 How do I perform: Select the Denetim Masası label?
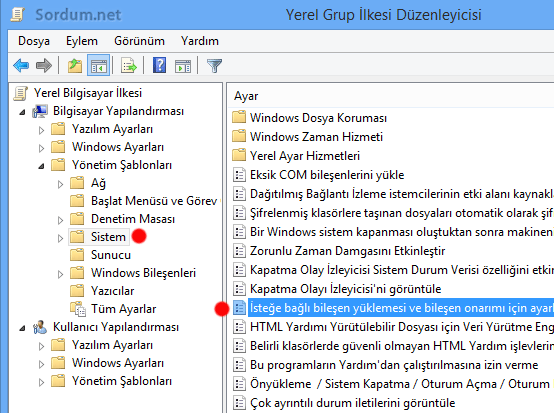[x=133, y=219]
